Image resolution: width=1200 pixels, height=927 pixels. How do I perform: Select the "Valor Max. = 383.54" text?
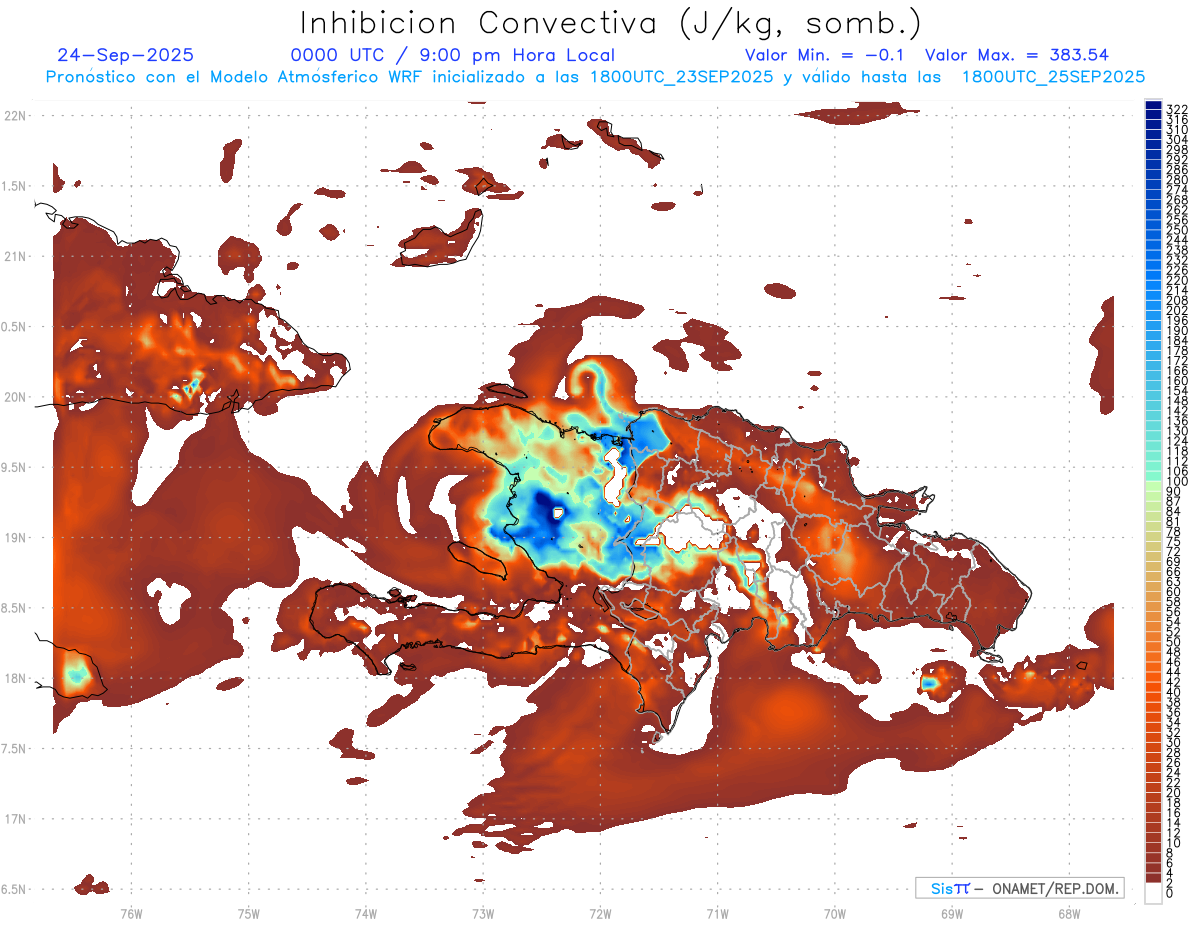[x=1017, y=55]
